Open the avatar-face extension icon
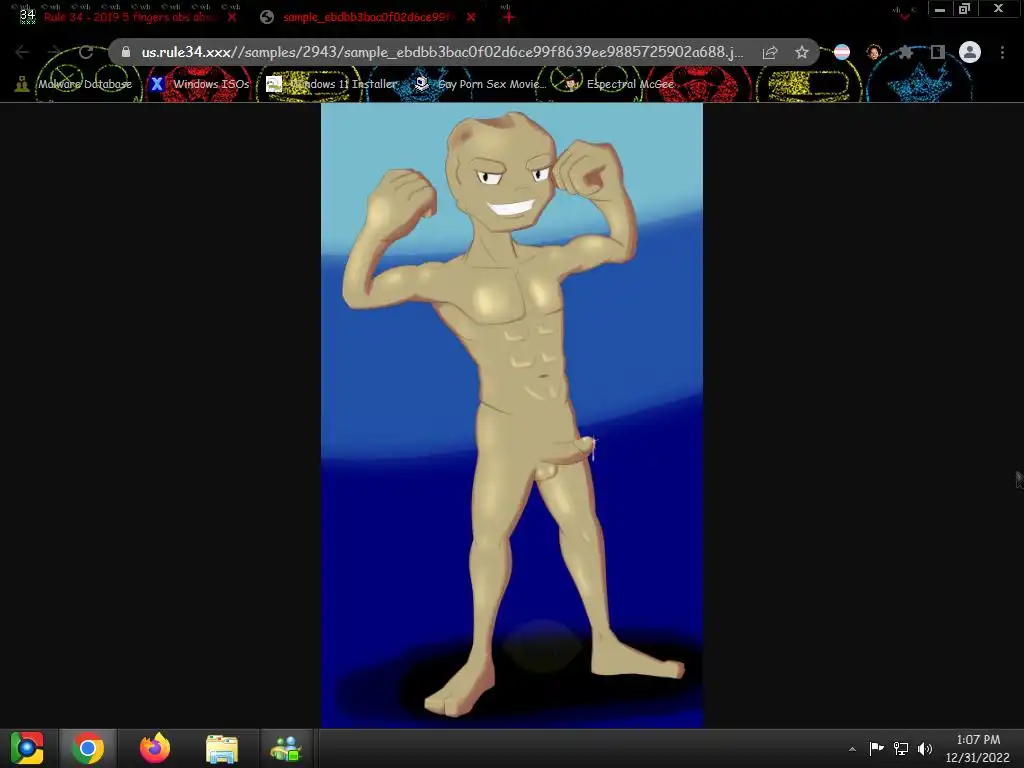This screenshot has width=1024, height=768. pos(874,52)
